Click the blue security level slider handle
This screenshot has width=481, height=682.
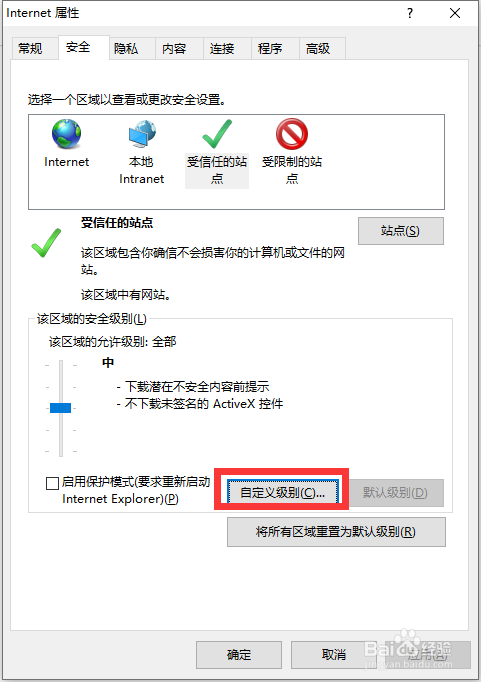[60, 408]
